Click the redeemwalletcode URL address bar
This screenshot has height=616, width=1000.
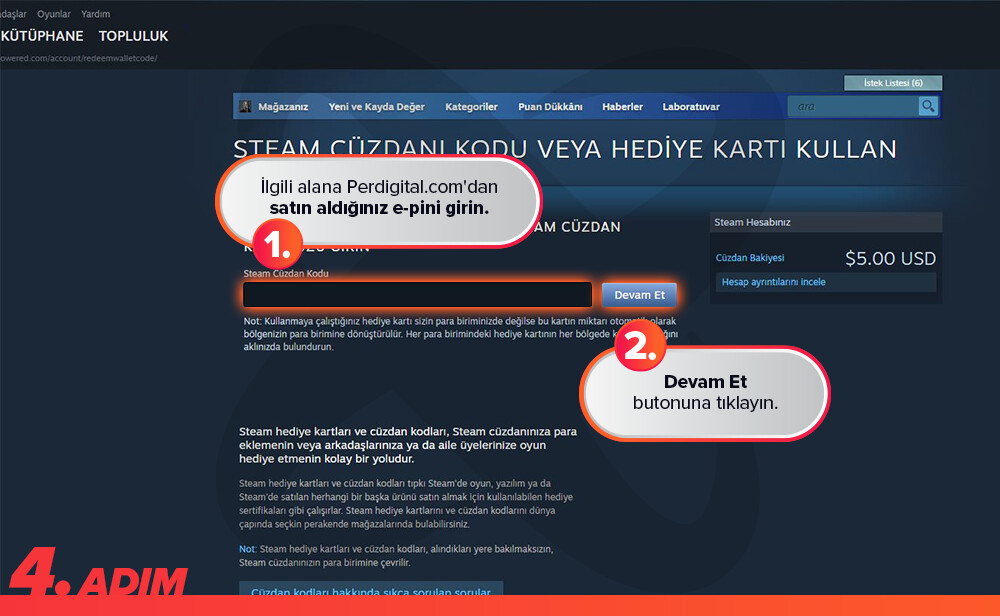click(x=80, y=58)
